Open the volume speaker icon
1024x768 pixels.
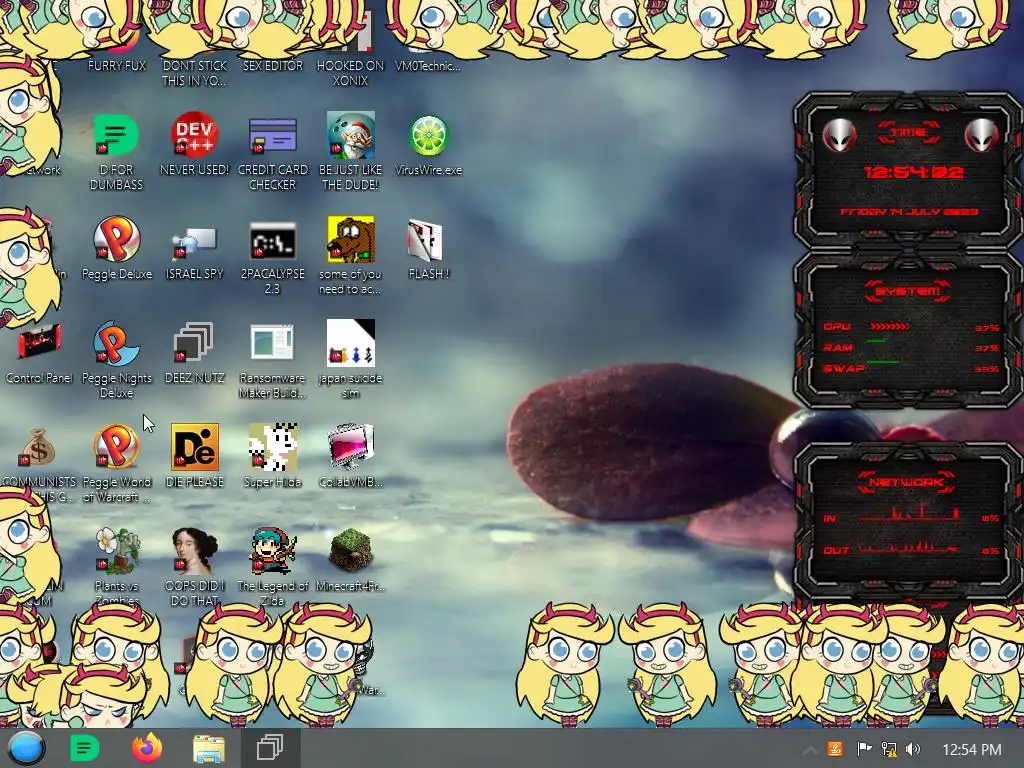point(913,749)
